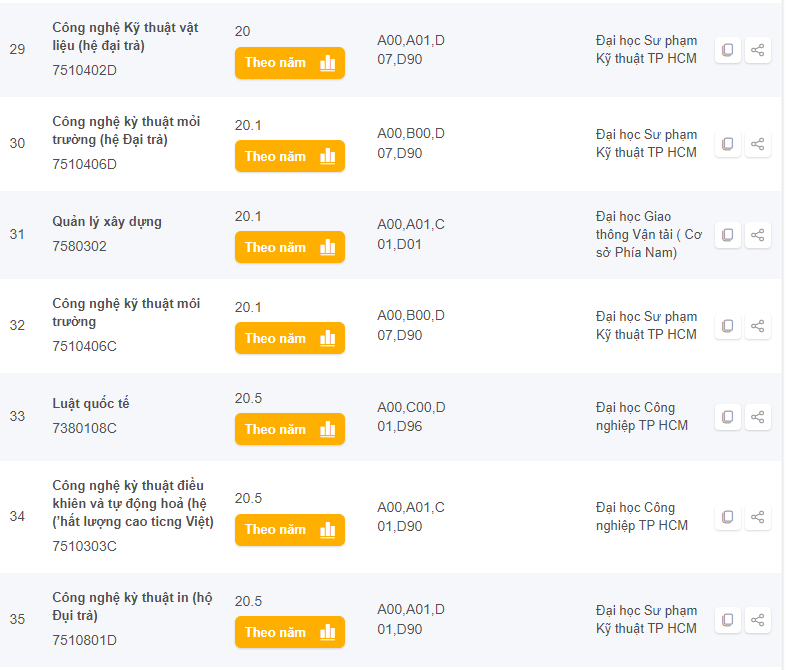Share row 29 Công nghệ Kỹ thuật vật liệu
786x670 pixels.
pyautogui.click(x=757, y=50)
